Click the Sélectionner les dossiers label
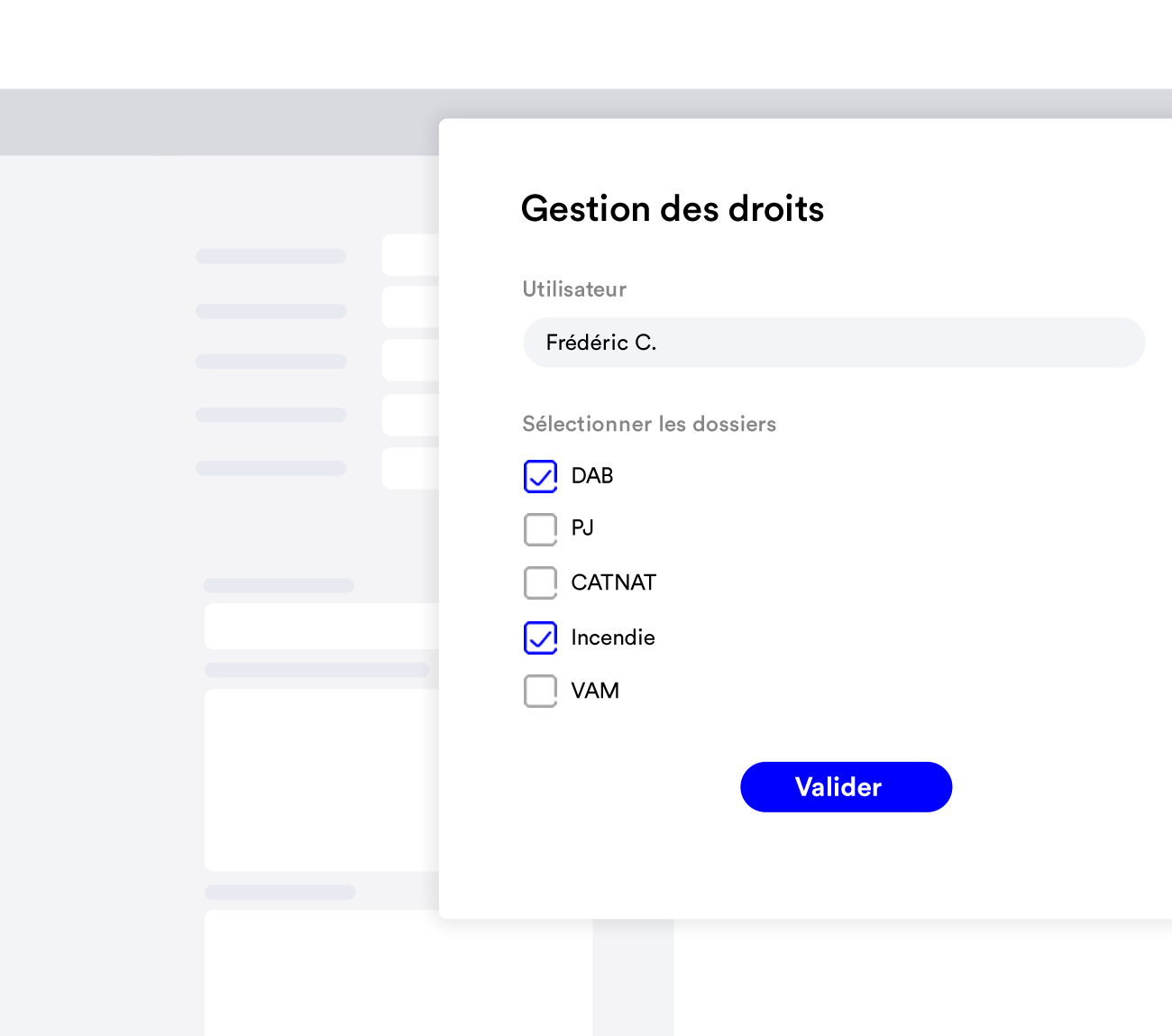Image resolution: width=1172 pixels, height=1036 pixels. pos(649,424)
